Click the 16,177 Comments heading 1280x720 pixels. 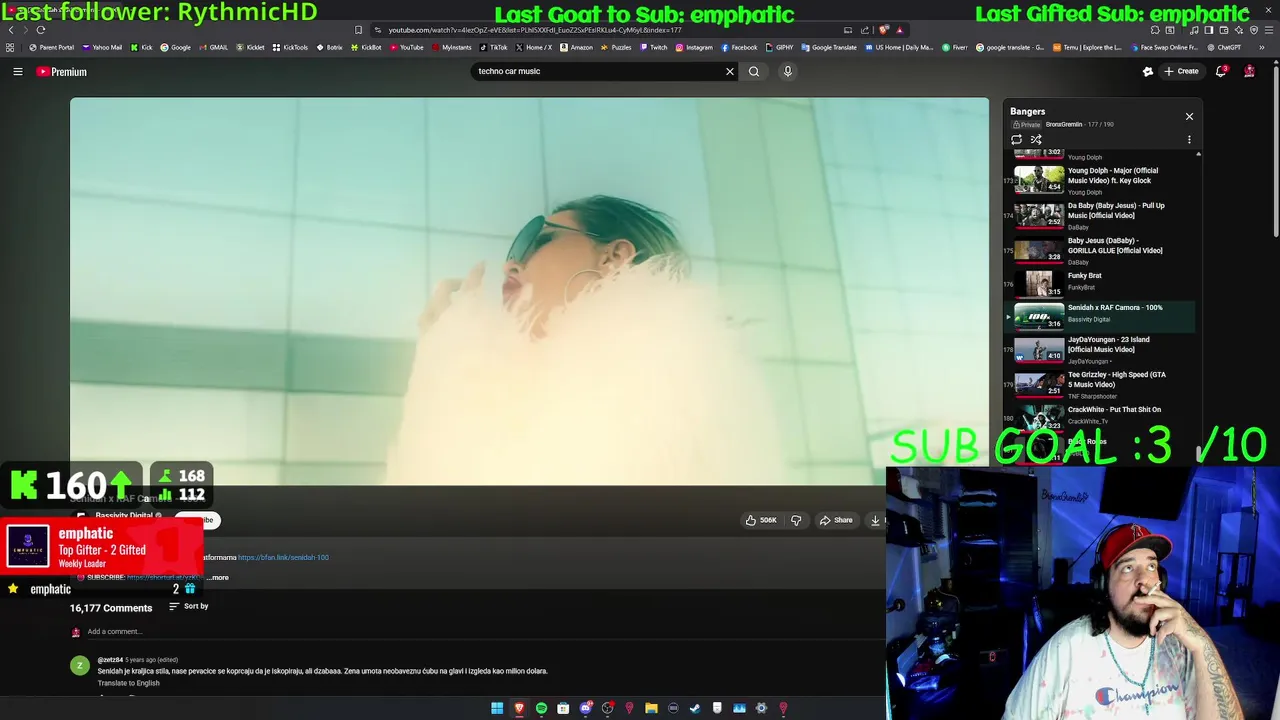[x=111, y=608]
